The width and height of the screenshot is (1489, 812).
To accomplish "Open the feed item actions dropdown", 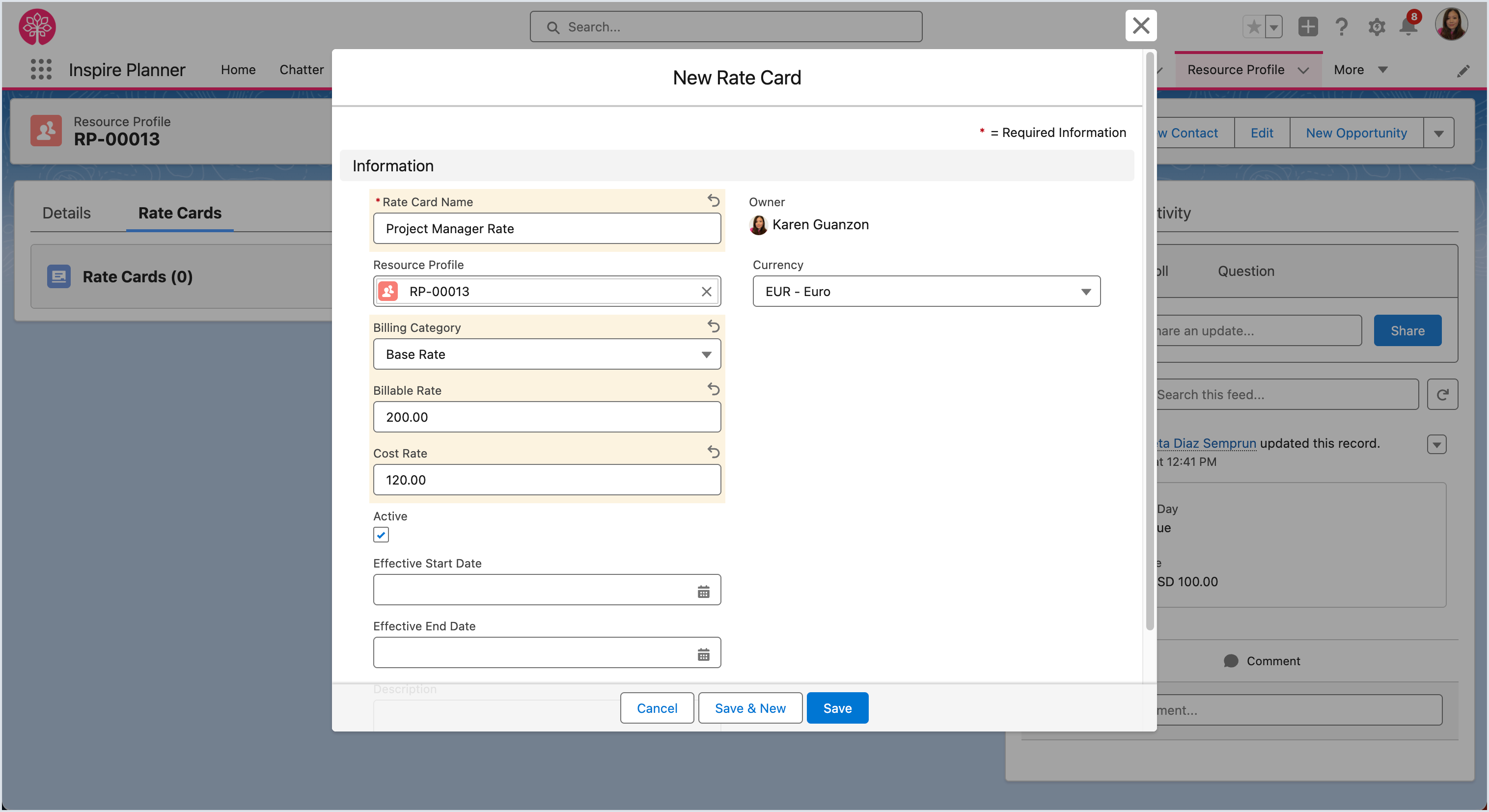I will 1436,444.
